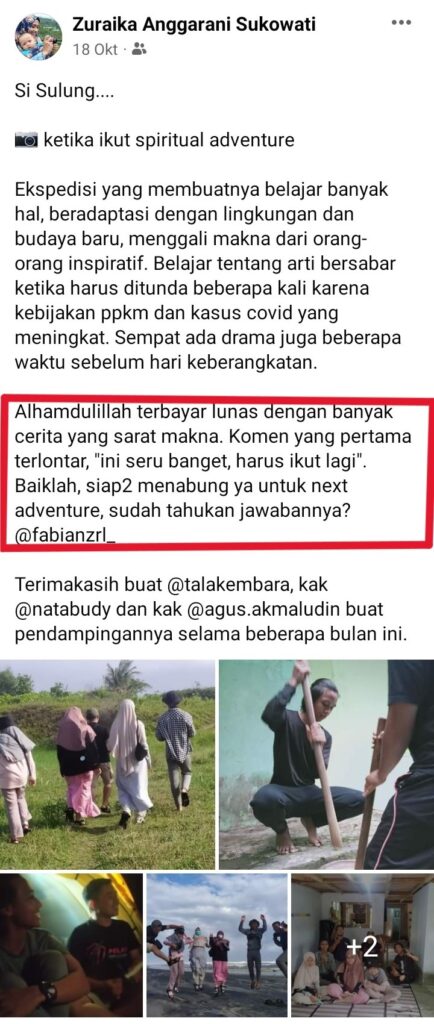Click the camera emoji in the post
Viewport: 434px width, 1024px height.
[27, 140]
